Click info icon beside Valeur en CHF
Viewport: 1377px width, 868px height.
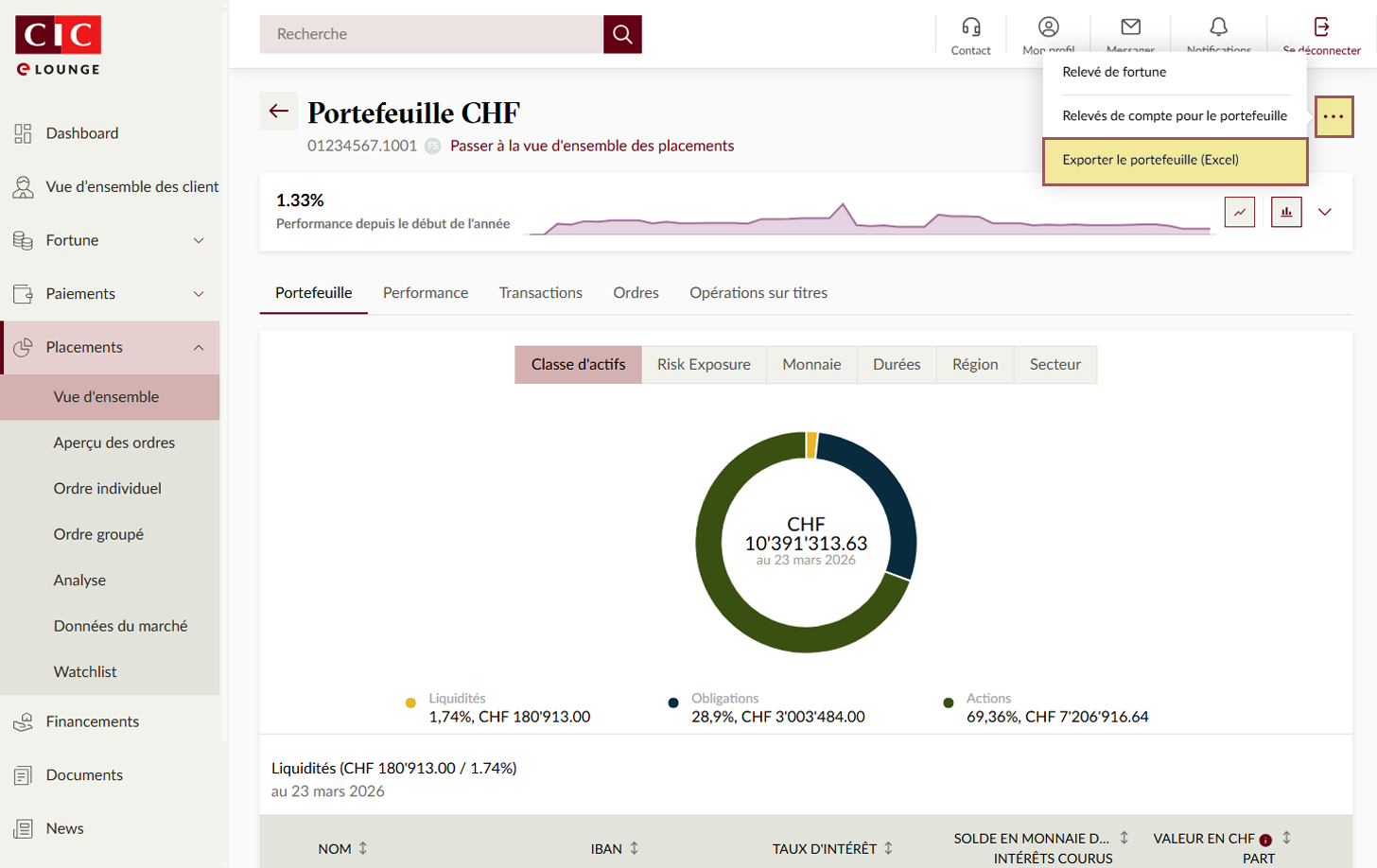point(1265,840)
